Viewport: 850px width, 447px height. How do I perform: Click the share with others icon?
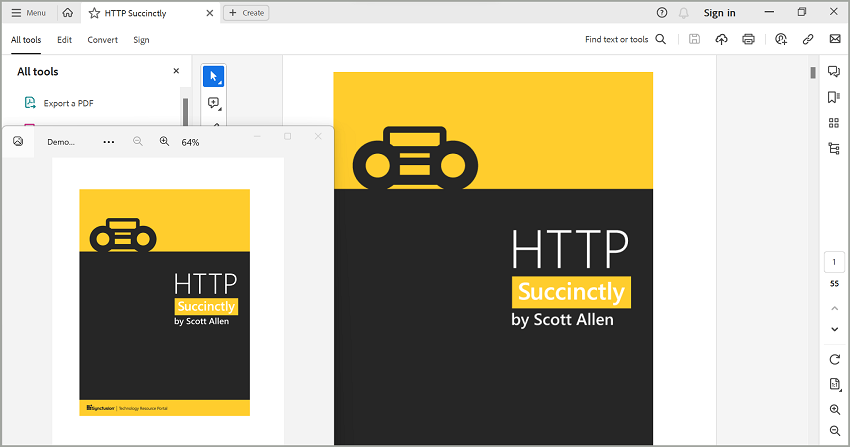click(x=781, y=39)
